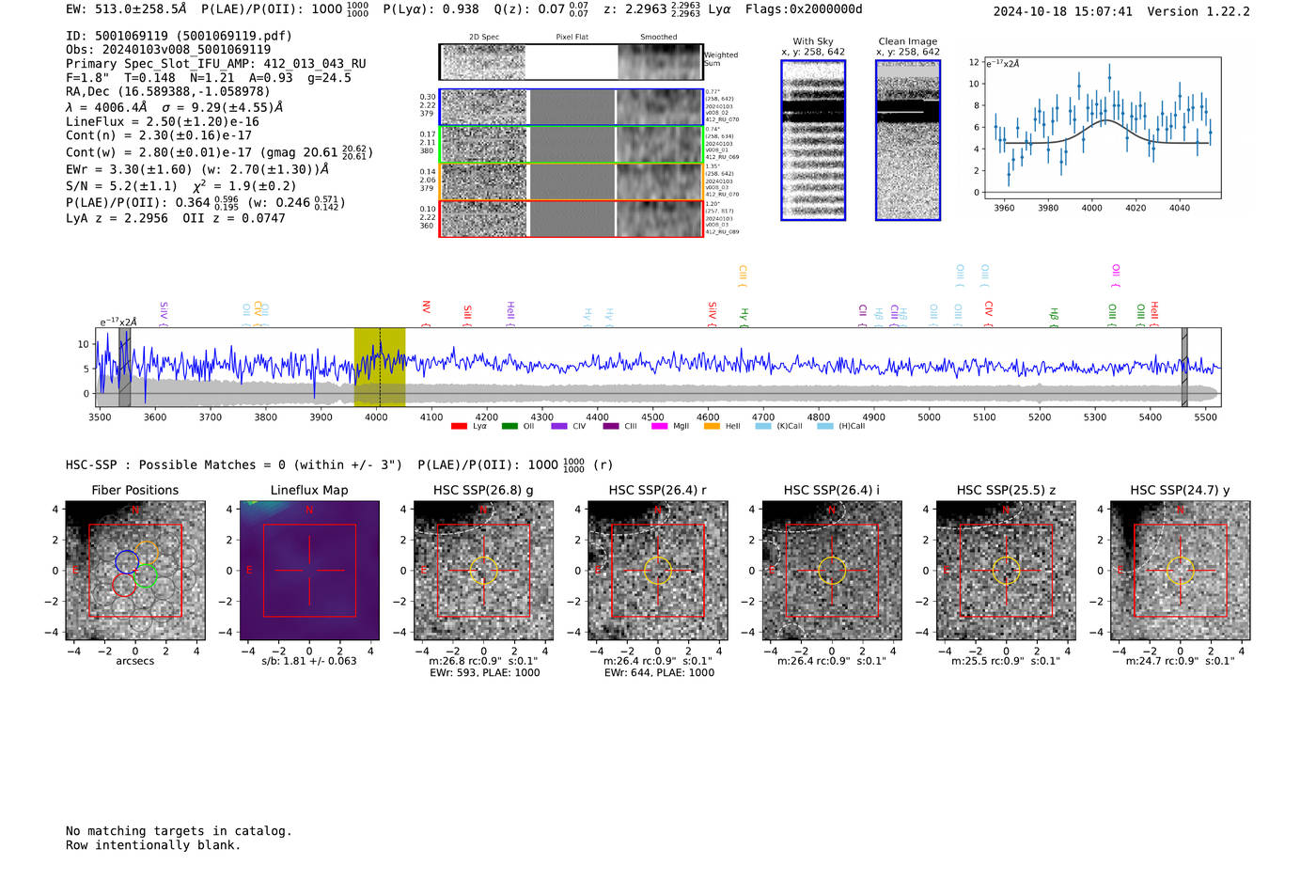Open the Lineflux Map panel

click(309, 571)
